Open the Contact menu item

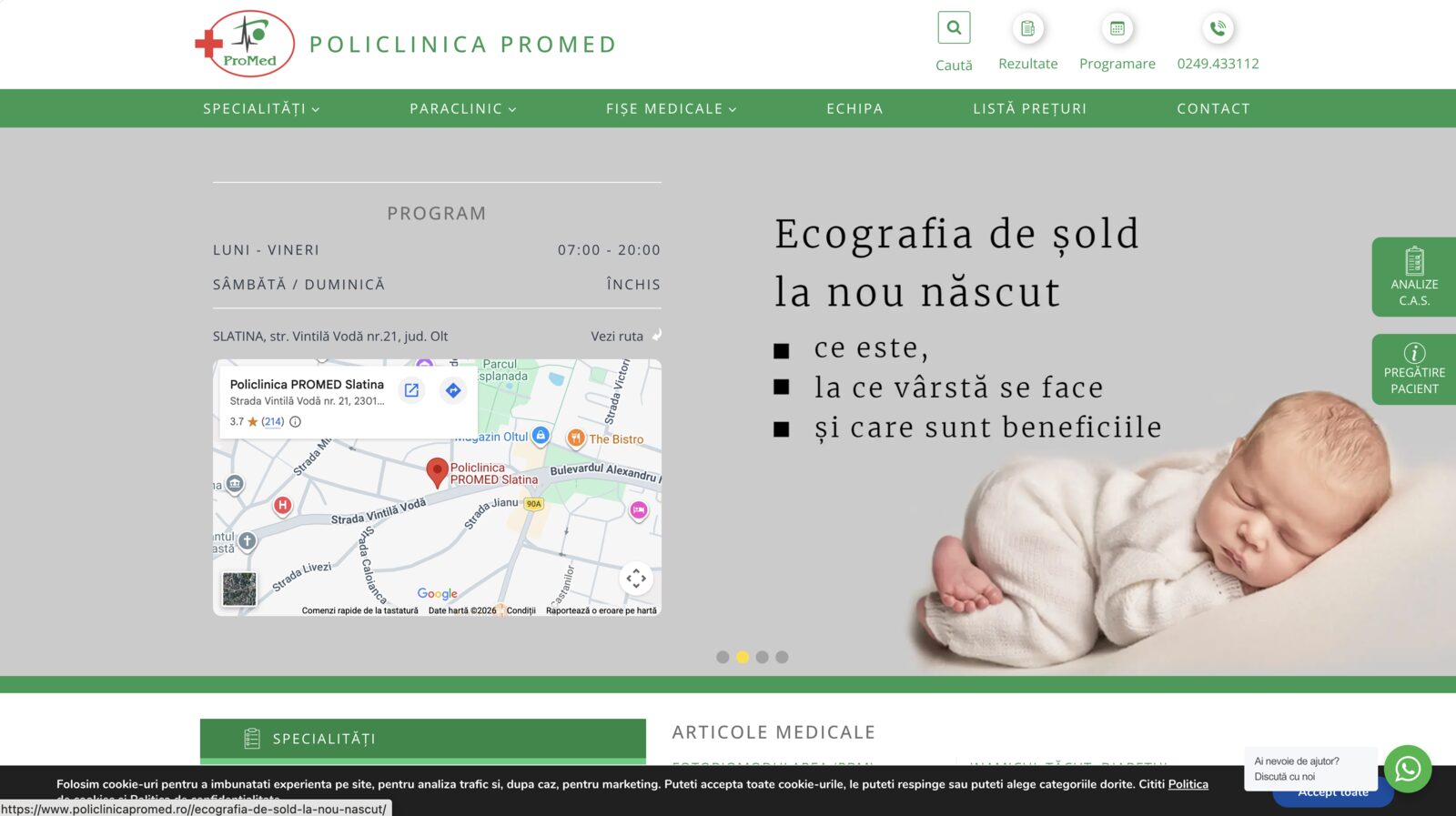[x=1213, y=108]
